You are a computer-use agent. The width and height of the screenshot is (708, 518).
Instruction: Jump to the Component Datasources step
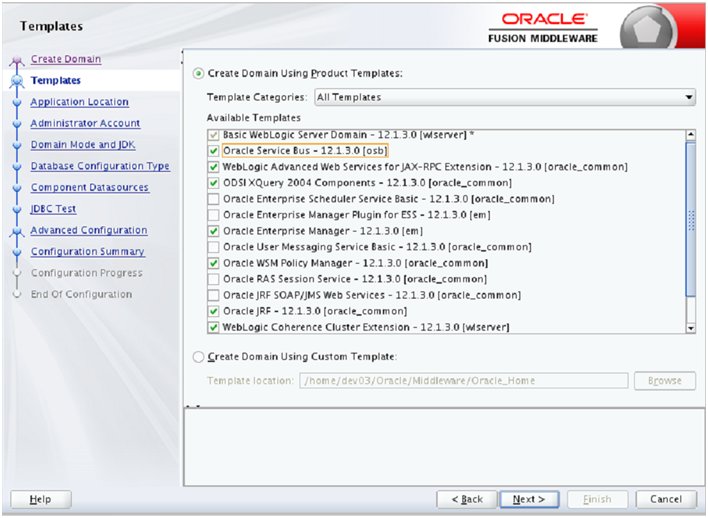pos(90,187)
